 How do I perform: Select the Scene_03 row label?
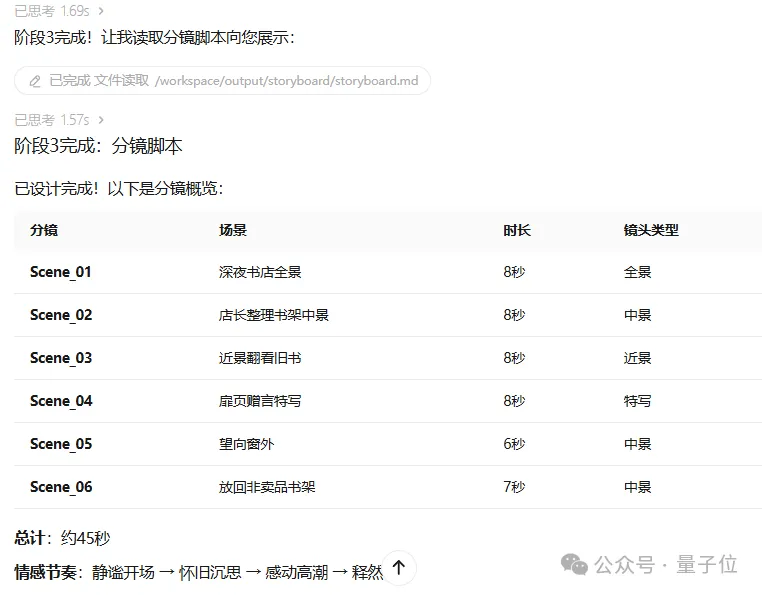point(61,358)
